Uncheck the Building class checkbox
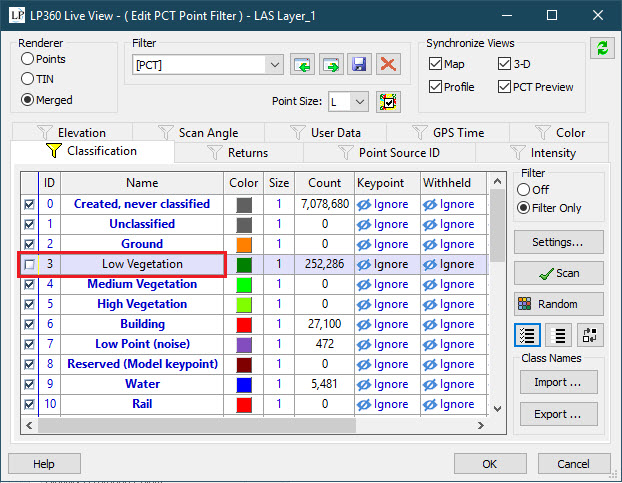The width and height of the screenshot is (622, 483). pos(29,325)
